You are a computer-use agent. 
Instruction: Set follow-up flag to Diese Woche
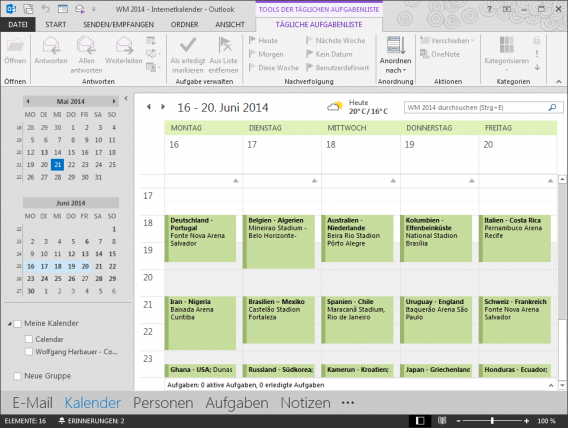pos(274,67)
